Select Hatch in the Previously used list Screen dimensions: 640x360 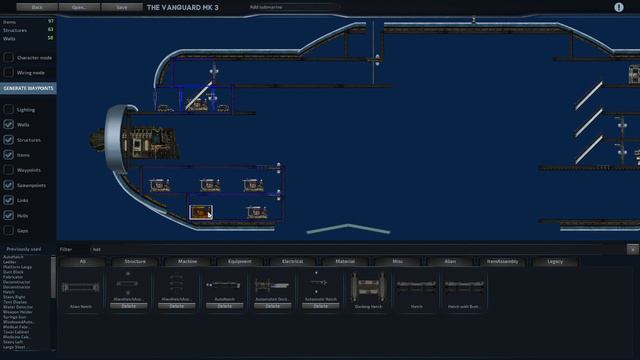[x=9, y=292]
